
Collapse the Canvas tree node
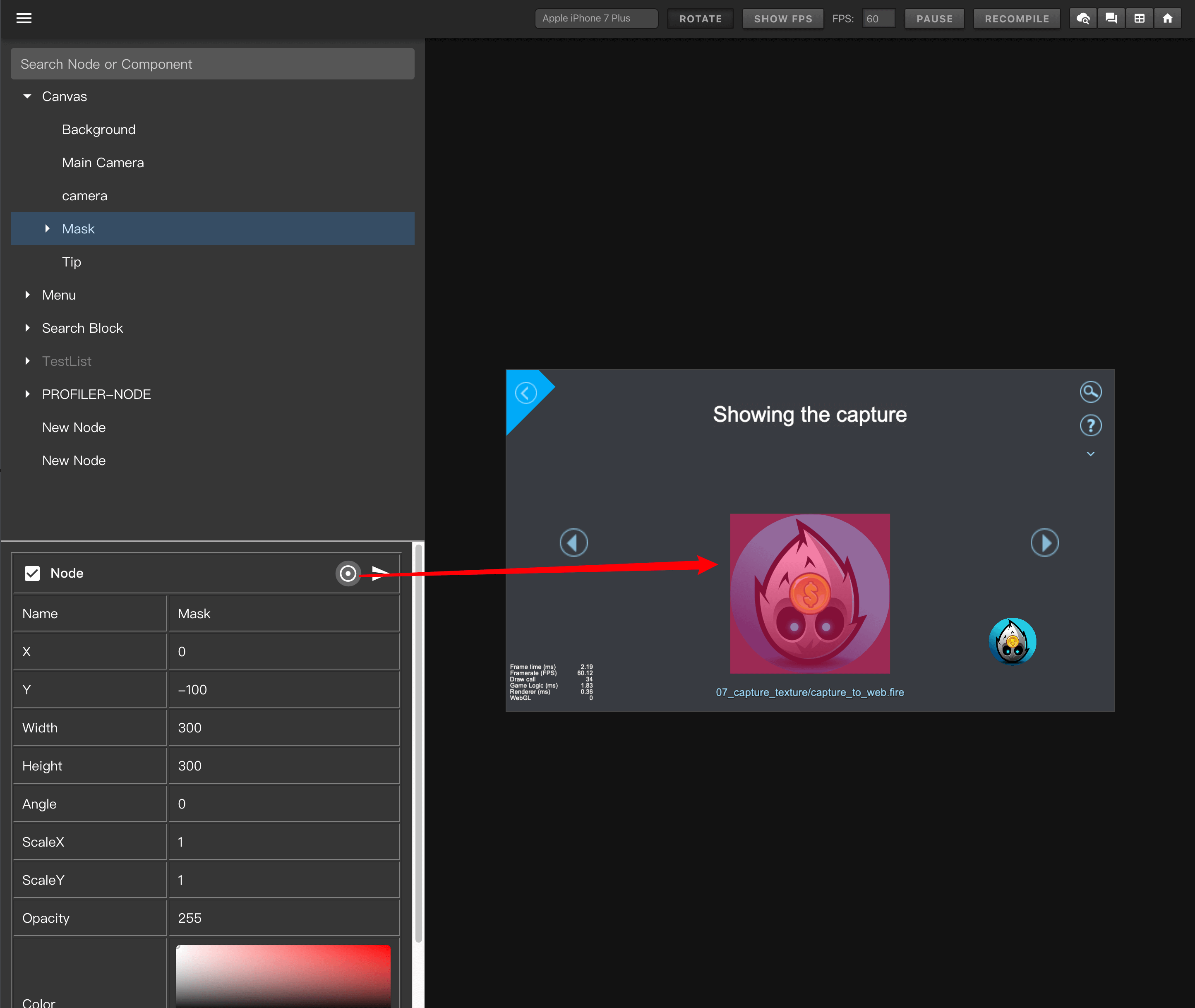click(27, 96)
